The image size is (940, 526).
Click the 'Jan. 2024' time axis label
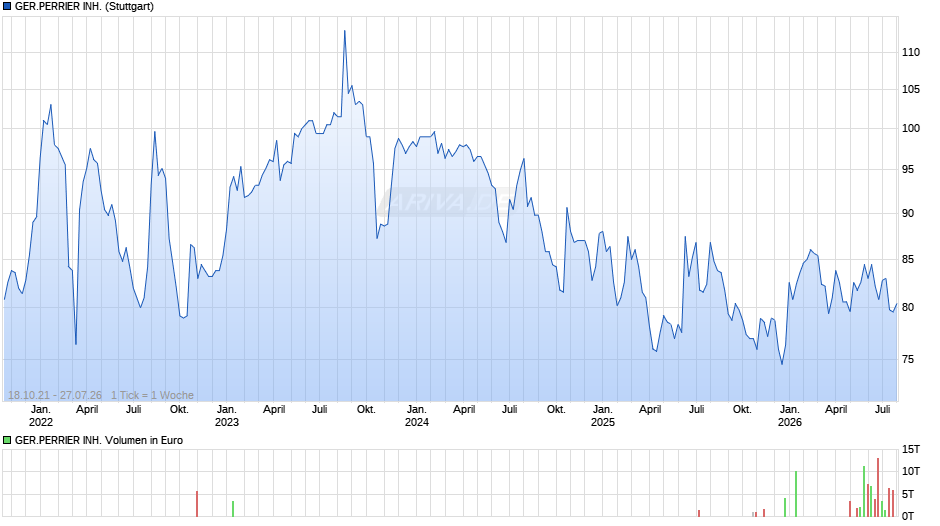click(417, 416)
